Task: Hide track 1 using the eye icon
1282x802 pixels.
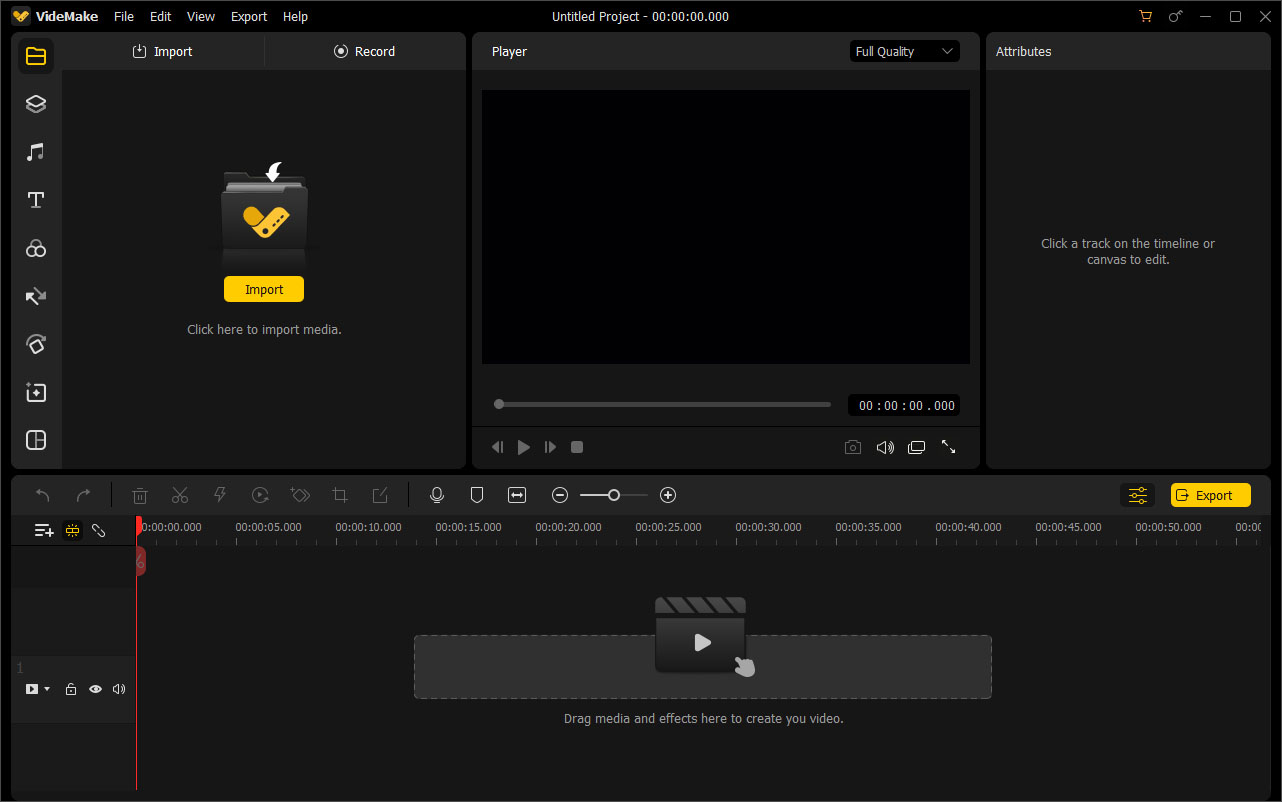Action: pyautogui.click(x=95, y=689)
